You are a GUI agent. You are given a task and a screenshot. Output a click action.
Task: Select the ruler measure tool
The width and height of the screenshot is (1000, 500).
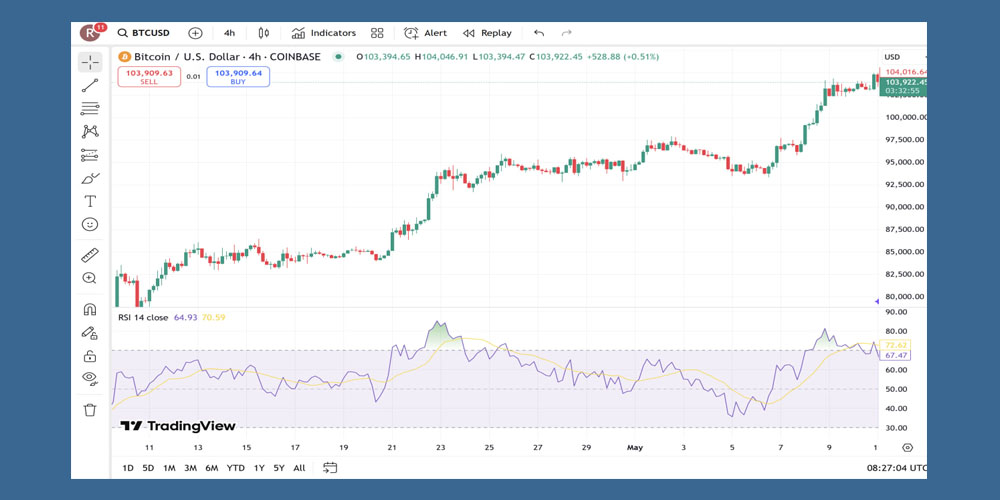coord(90,255)
